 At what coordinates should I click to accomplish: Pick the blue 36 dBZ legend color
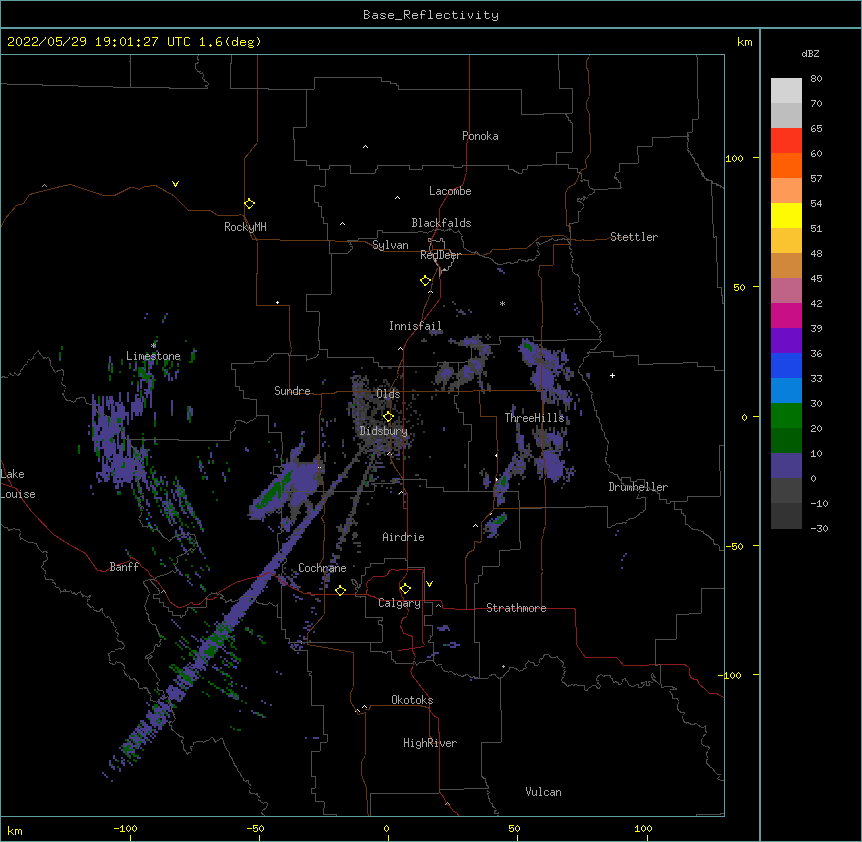pos(786,365)
